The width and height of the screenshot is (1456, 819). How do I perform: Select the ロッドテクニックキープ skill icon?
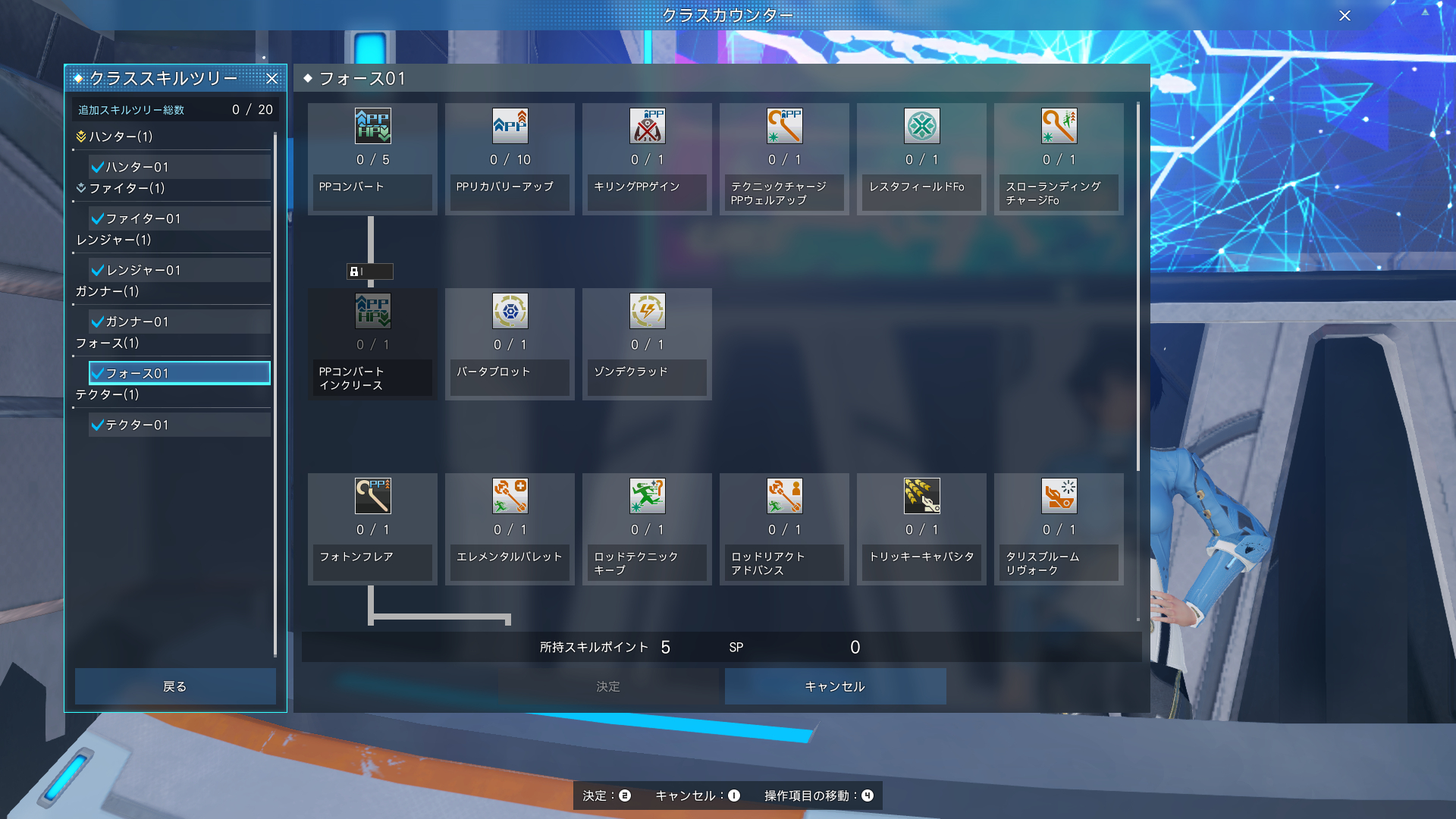pyautogui.click(x=647, y=496)
